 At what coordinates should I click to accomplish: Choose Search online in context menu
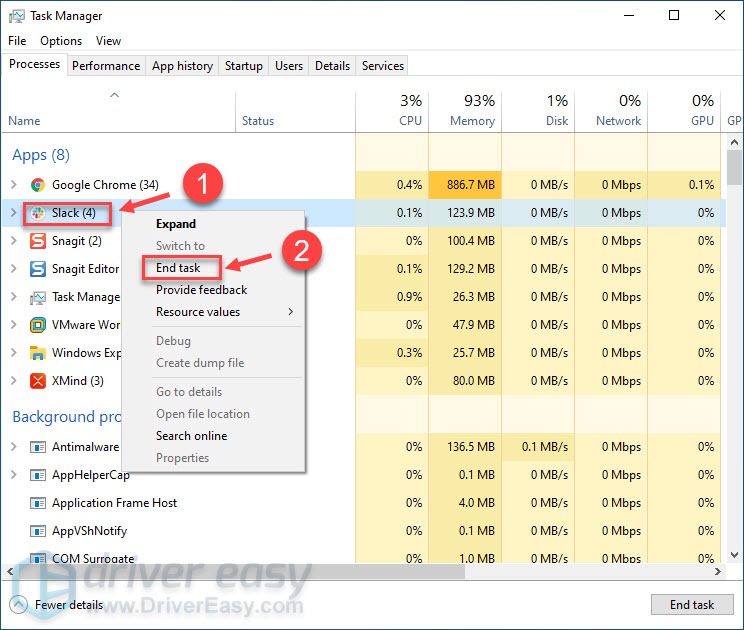pyautogui.click(x=191, y=435)
